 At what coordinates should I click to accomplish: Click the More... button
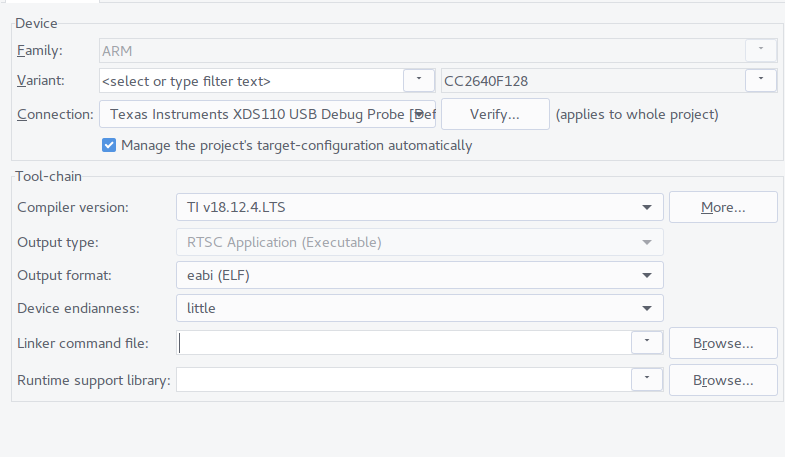pyautogui.click(x=722, y=207)
